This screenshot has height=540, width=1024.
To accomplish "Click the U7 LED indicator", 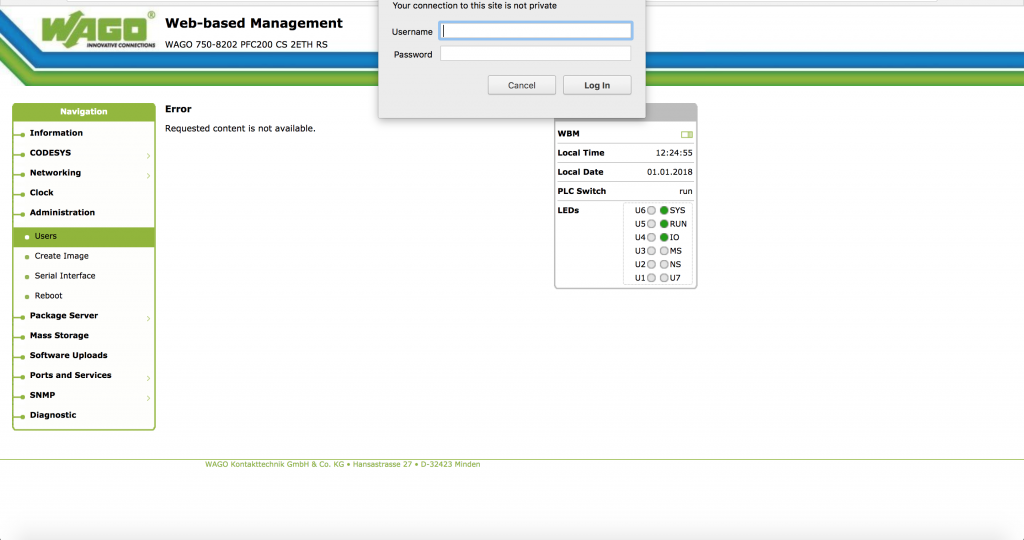I will click(x=663, y=278).
